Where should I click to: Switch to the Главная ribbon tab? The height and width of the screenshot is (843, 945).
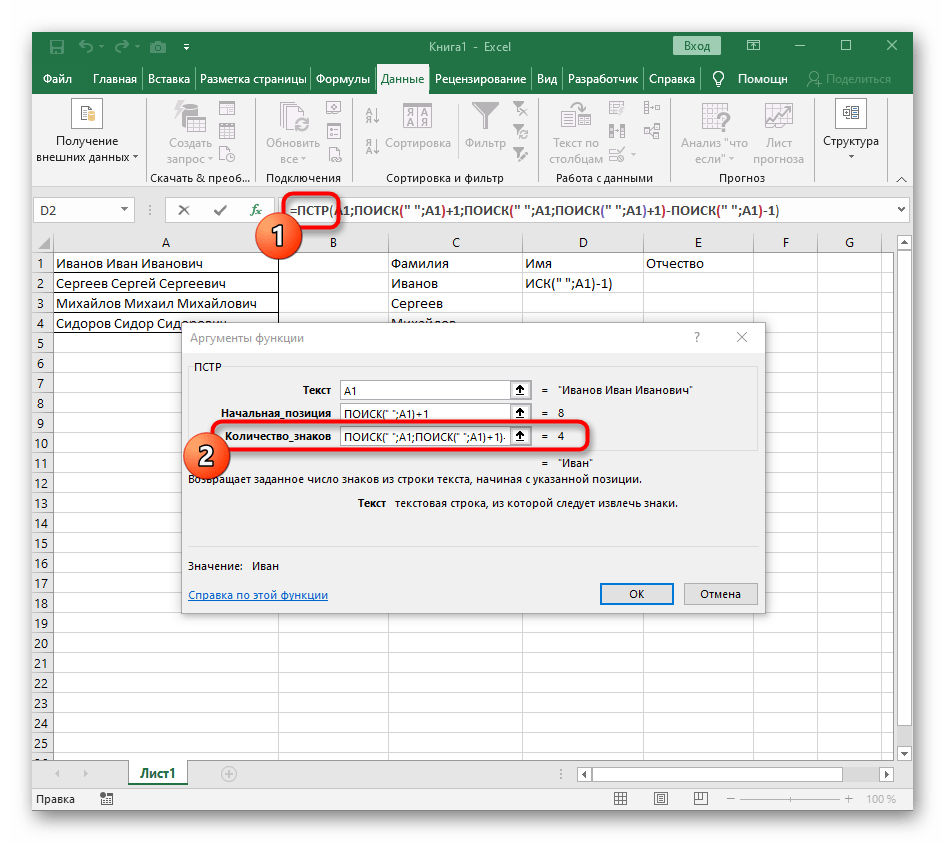click(x=115, y=79)
